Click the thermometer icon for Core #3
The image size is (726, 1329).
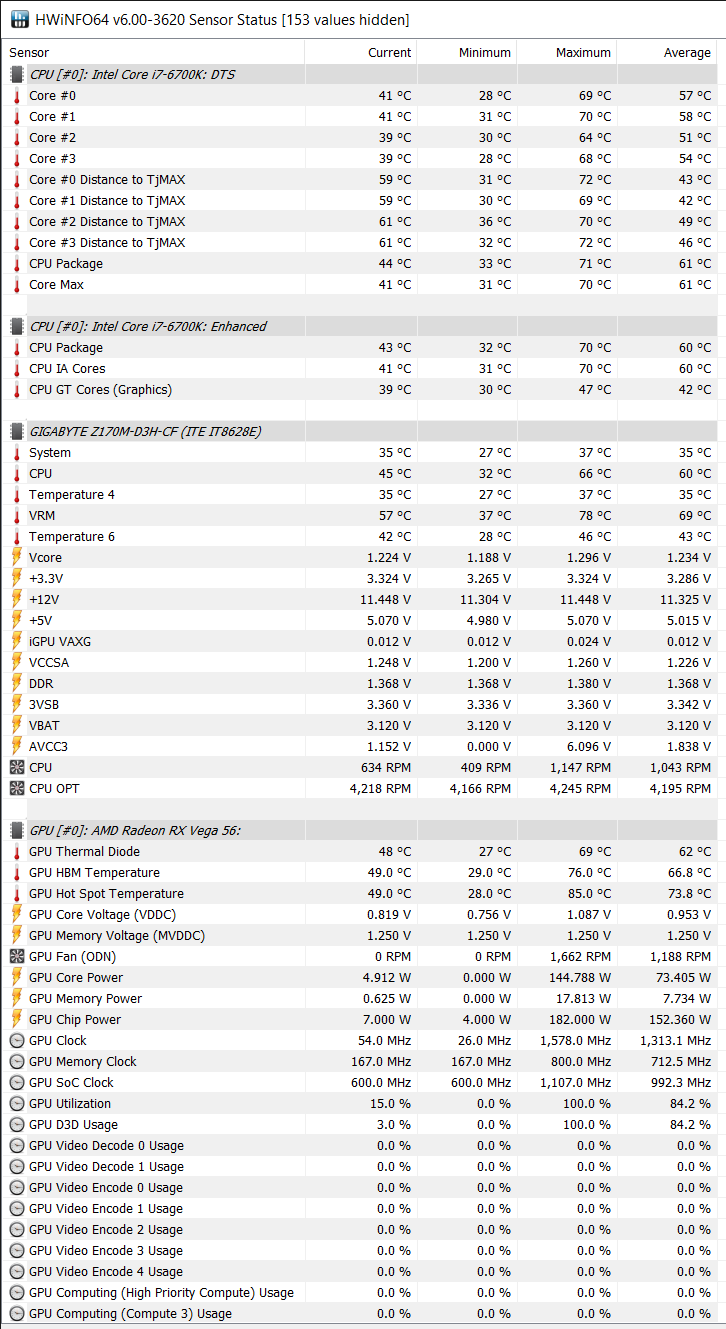pos(17,158)
